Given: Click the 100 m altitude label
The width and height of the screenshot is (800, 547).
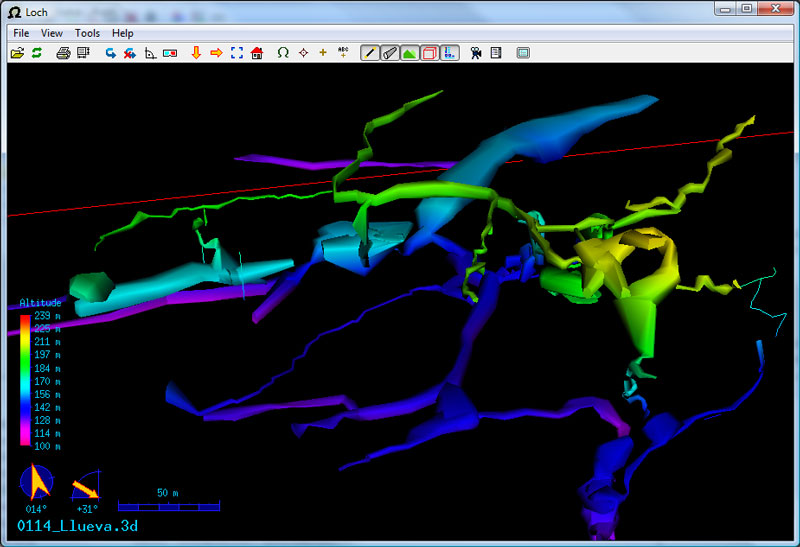Looking at the screenshot, I should tap(47, 446).
